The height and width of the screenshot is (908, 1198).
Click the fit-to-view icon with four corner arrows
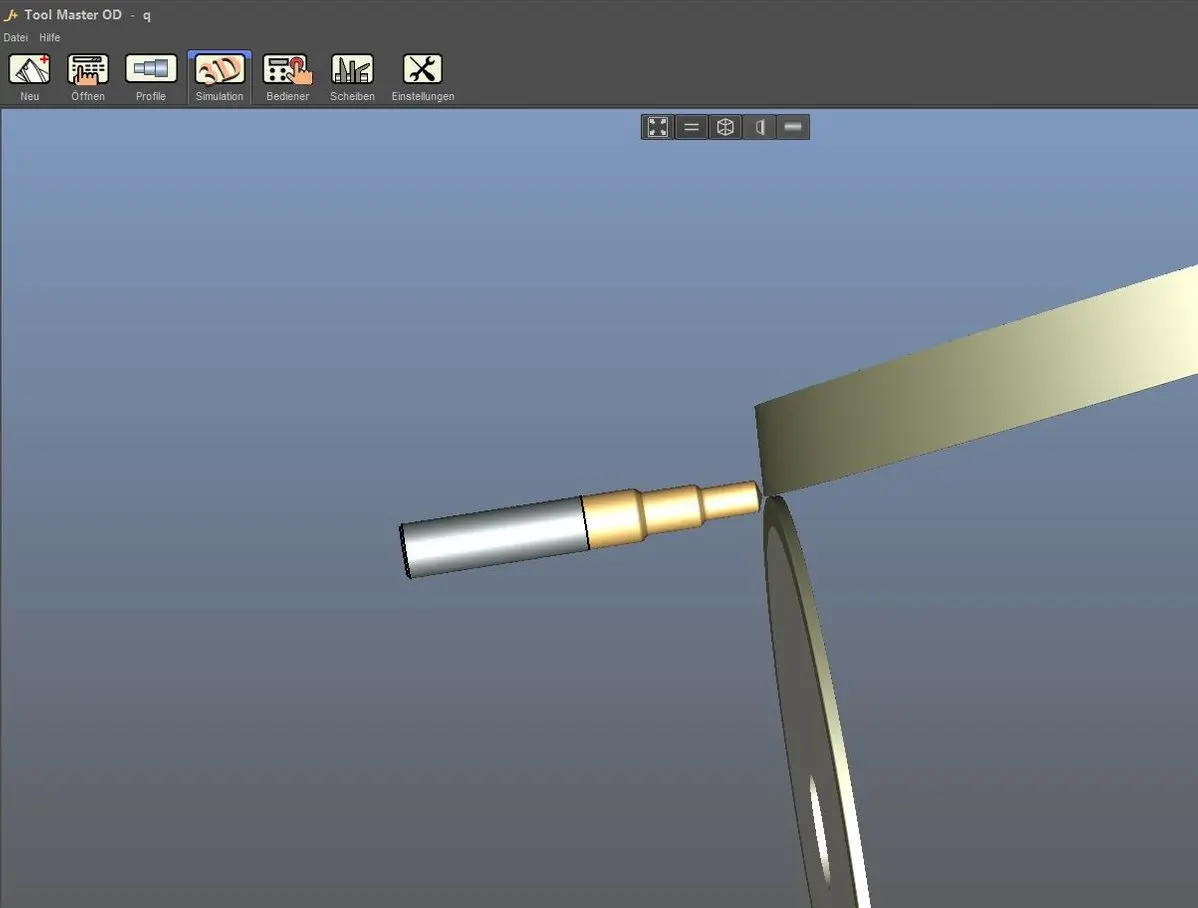657,127
